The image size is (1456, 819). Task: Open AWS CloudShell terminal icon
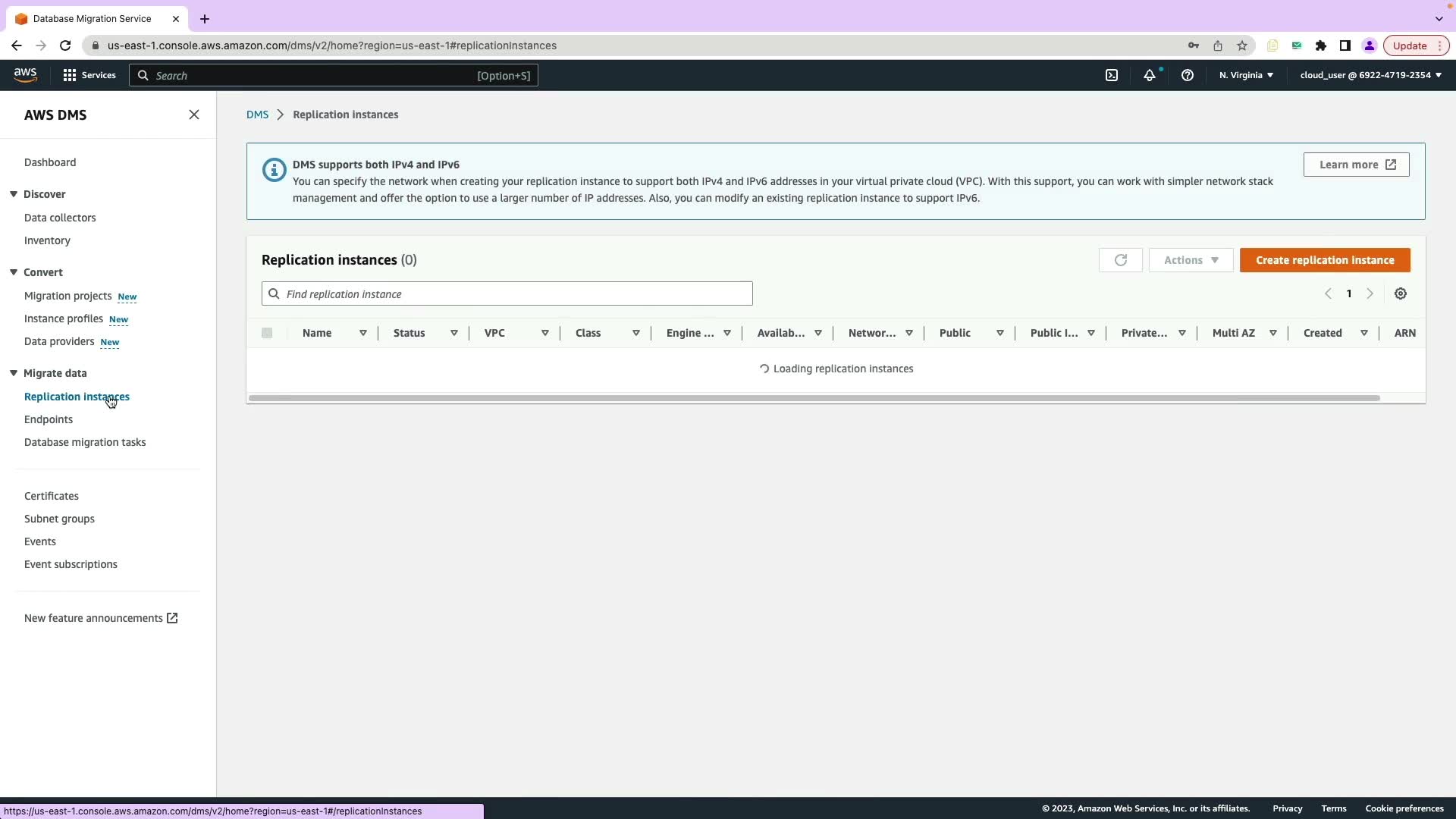(1112, 75)
